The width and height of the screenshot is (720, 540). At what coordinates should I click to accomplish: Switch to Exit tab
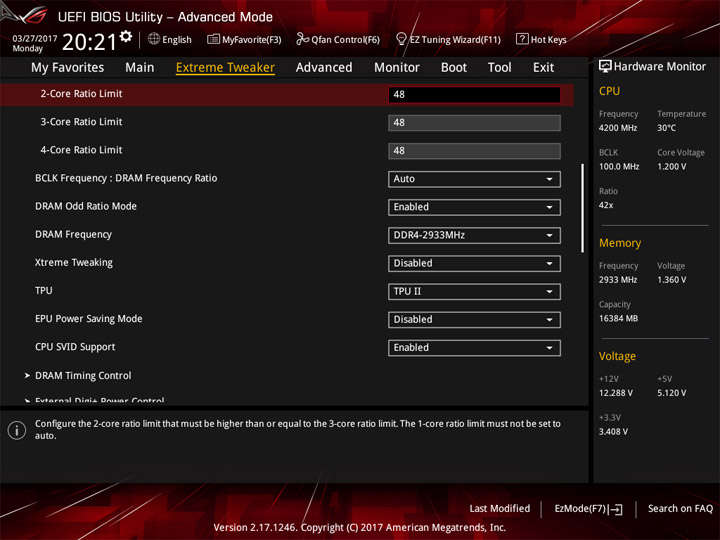pos(543,68)
